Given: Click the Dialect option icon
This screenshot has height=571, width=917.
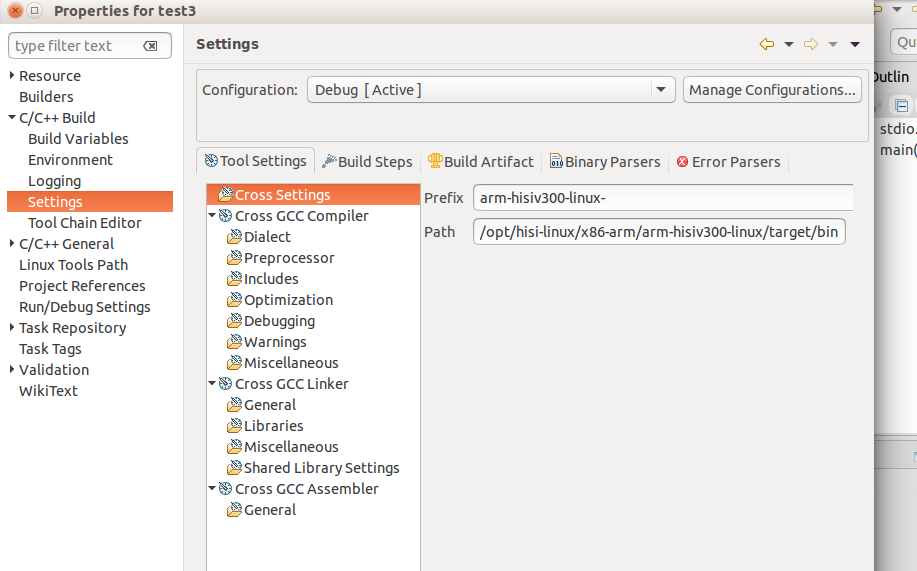Looking at the screenshot, I should point(235,236).
